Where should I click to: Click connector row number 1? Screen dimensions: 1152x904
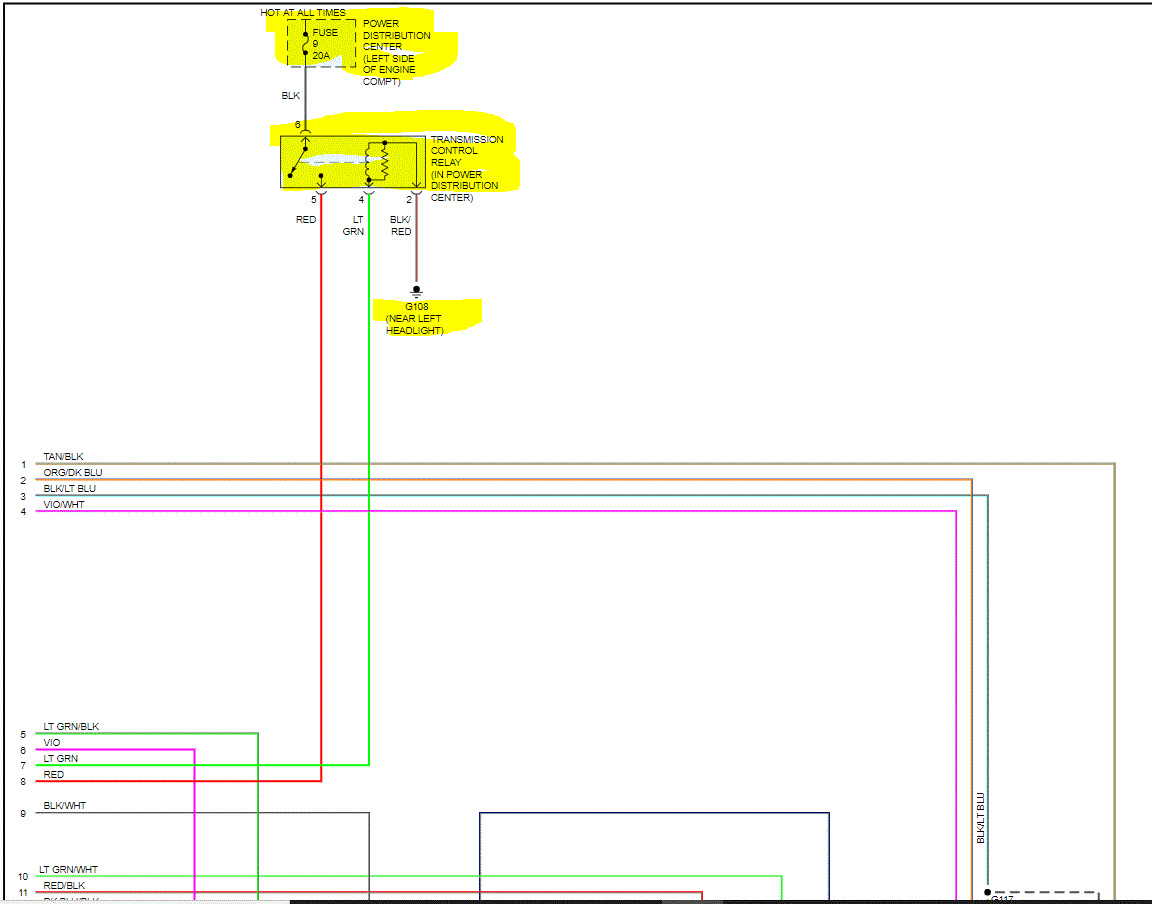[24, 464]
